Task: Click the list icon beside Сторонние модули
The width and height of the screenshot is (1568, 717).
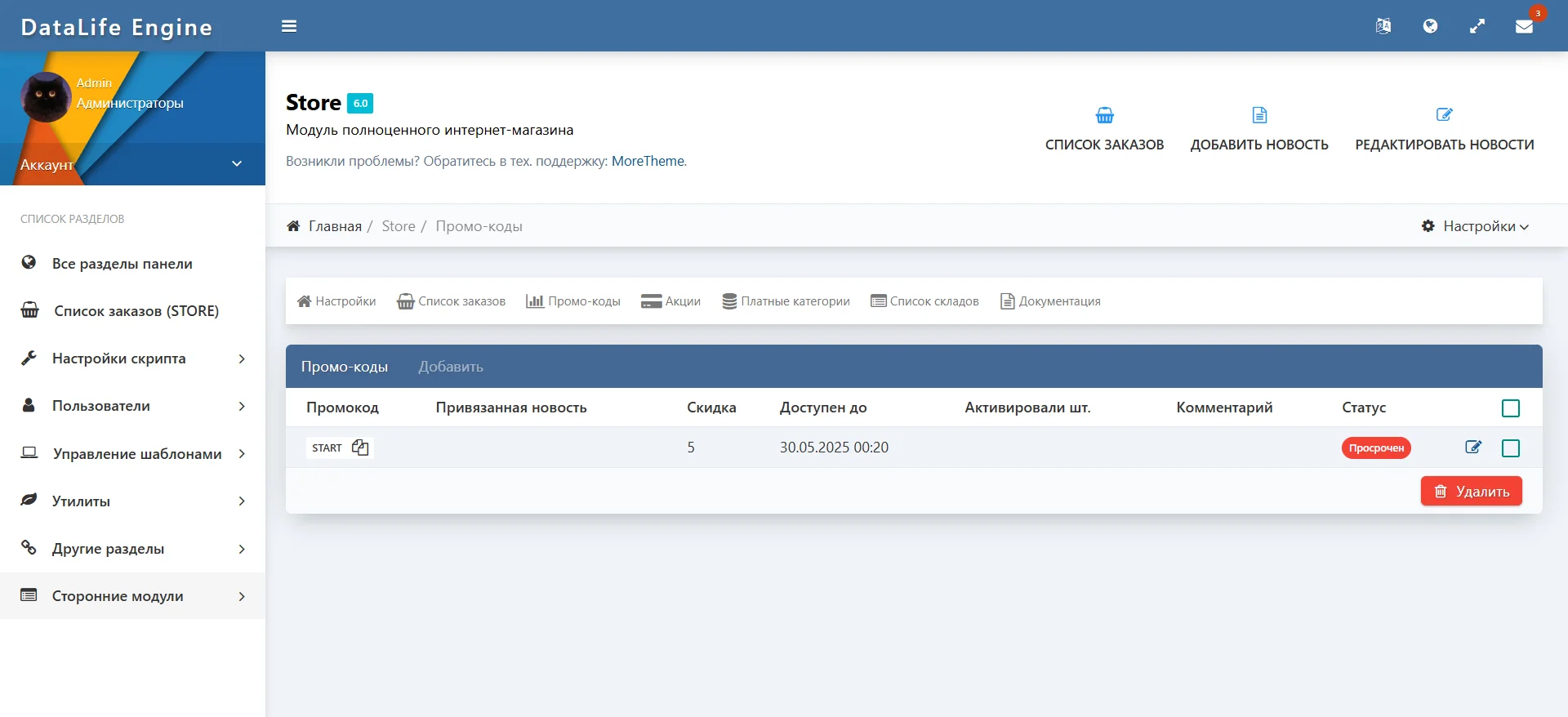Action: click(x=29, y=595)
